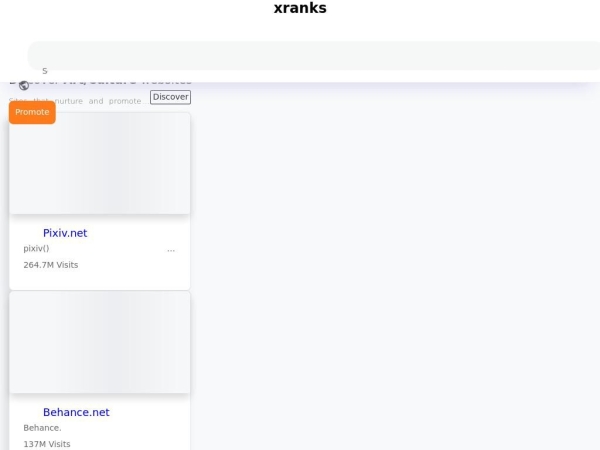The image size is (600, 450).
Task: Open the Behance.net link
Action: [76, 412]
